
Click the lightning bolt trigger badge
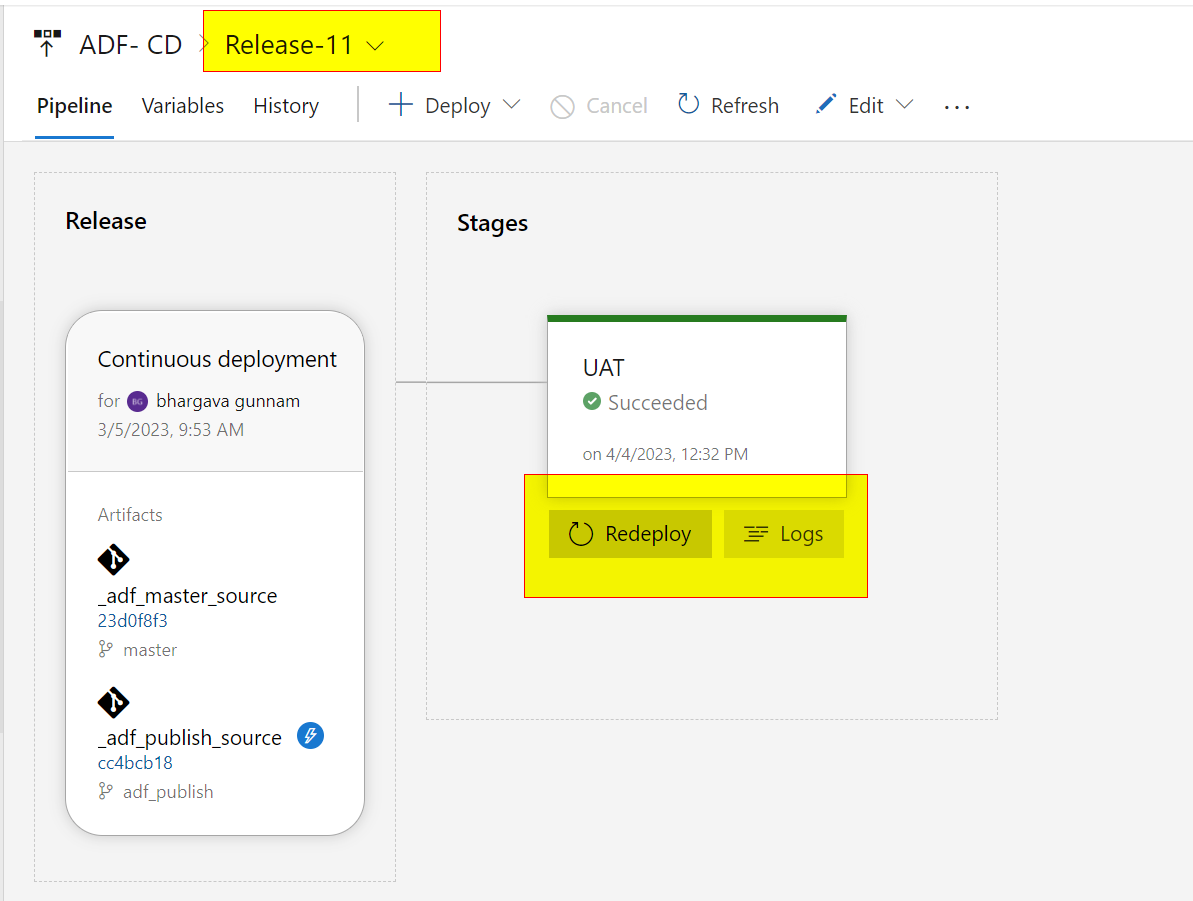click(310, 736)
